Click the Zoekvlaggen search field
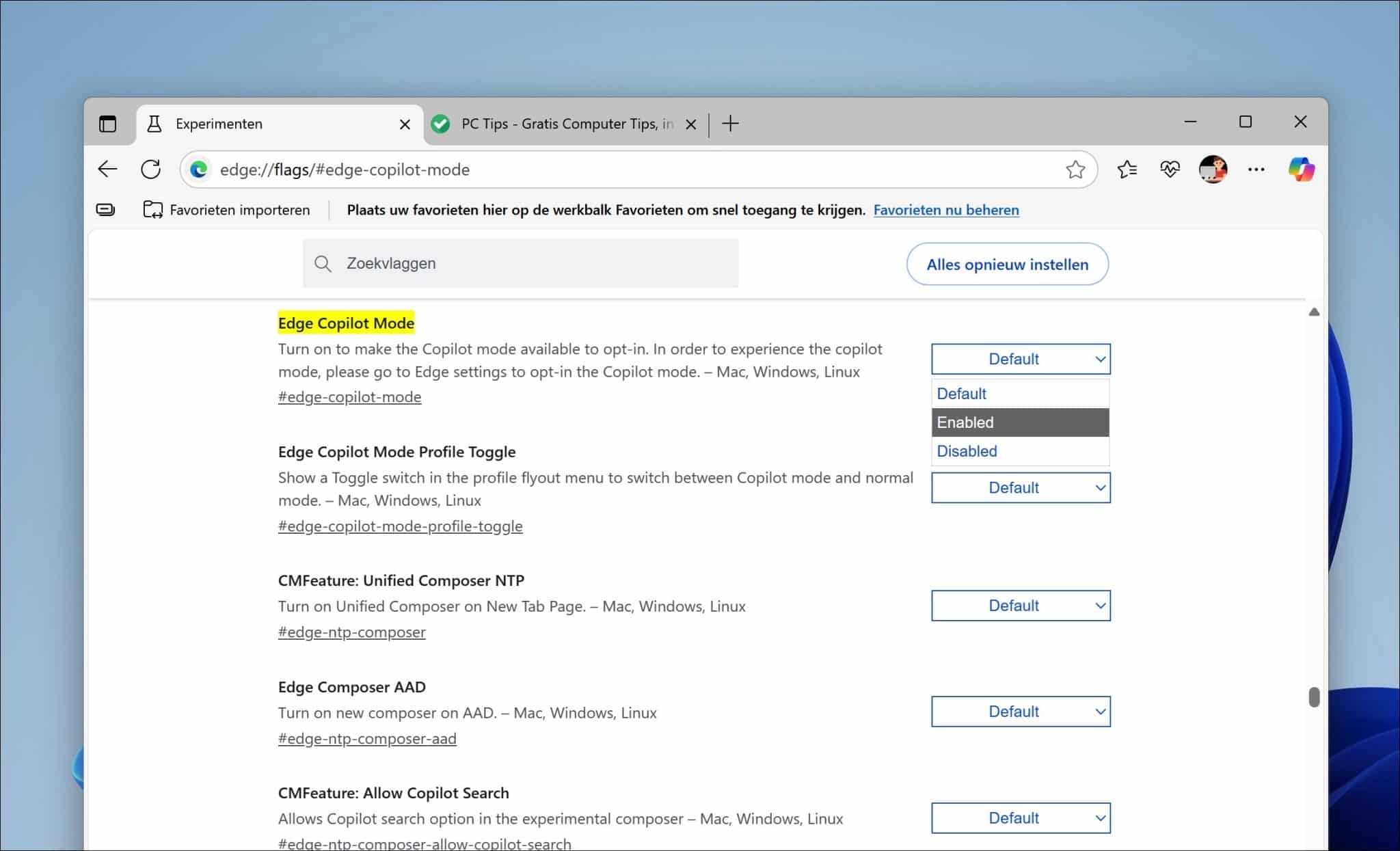Image resolution: width=1400 pixels, height=851 pixels. pyautogui.click(x=521, y=263)
